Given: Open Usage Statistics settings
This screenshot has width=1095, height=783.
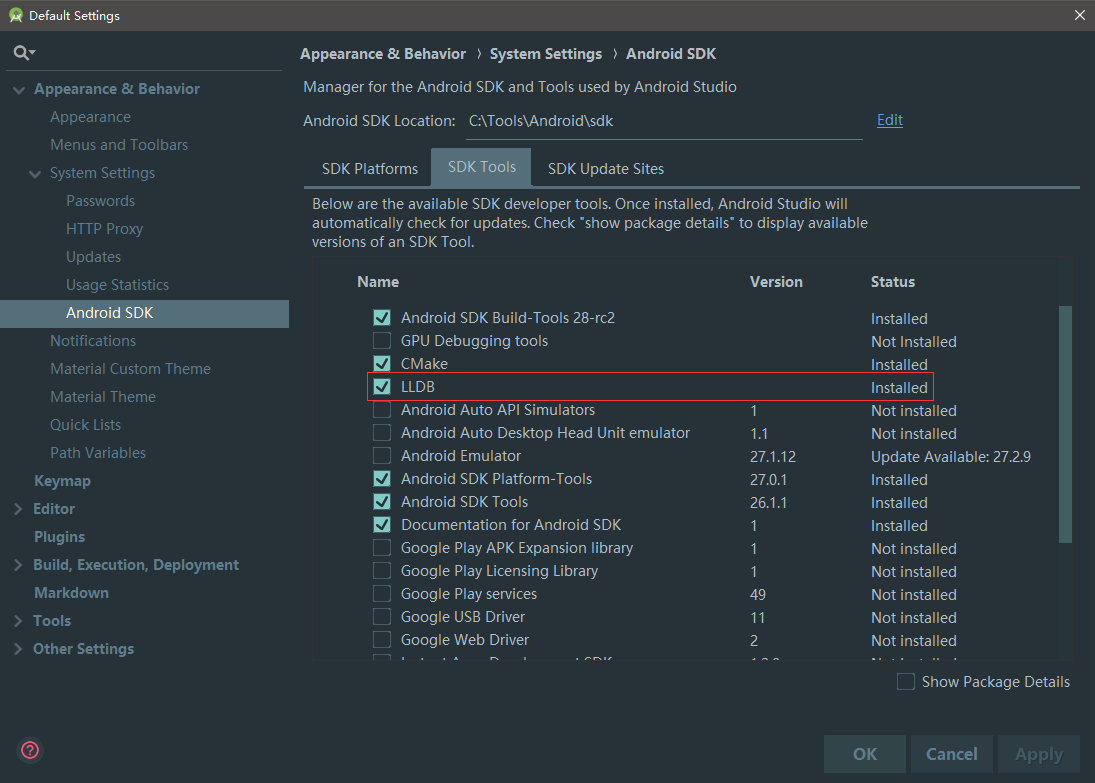Looking at the screenshot, I should (x=117, y=284).
